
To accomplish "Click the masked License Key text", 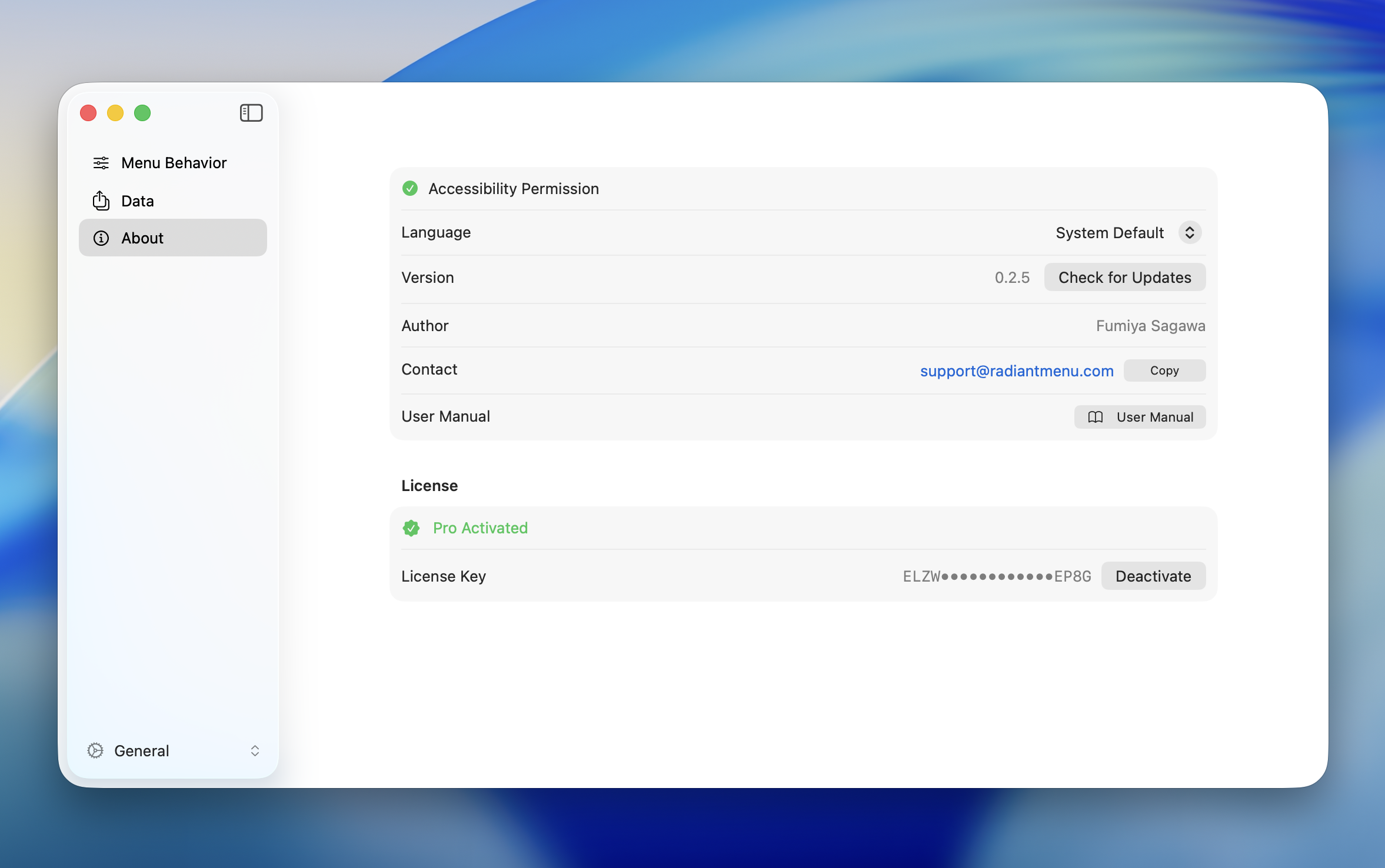I will [997, 576].
